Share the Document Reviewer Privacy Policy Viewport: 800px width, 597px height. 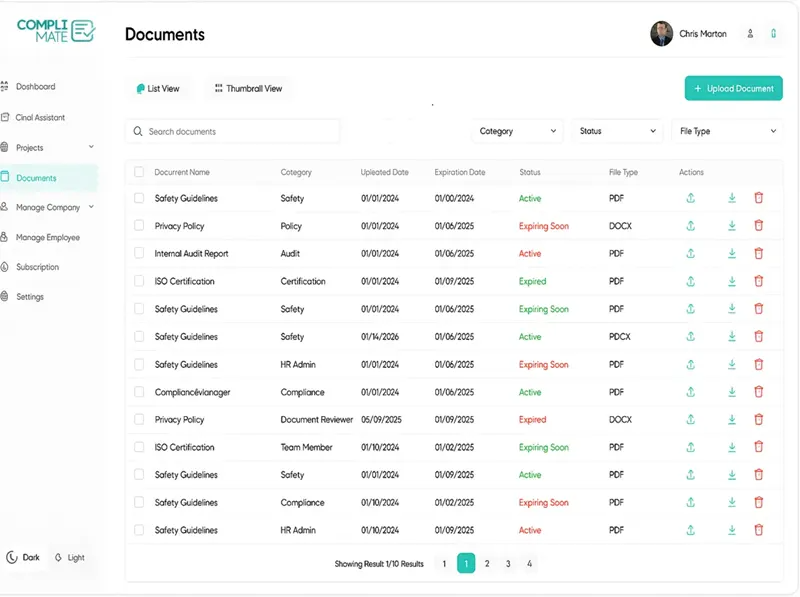(x=690, y=419)
